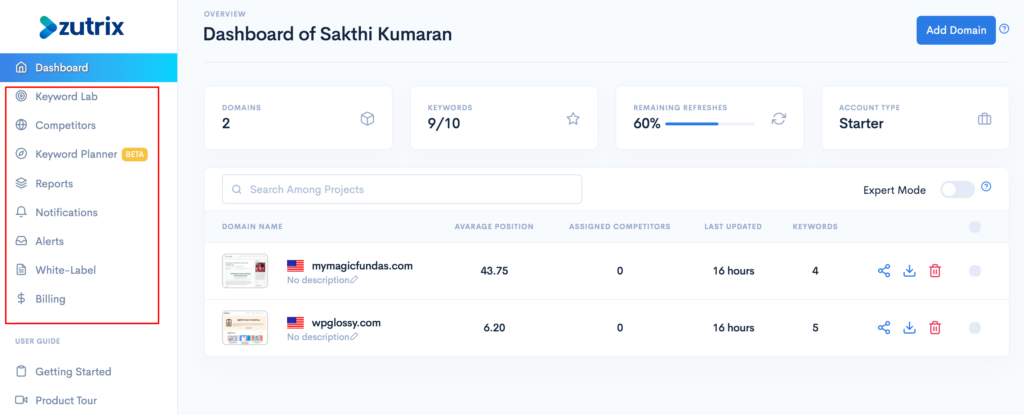Start the Product Tour
This screenshot has height=415, width=1024.
pyautogui.click(x=66, y=400)
